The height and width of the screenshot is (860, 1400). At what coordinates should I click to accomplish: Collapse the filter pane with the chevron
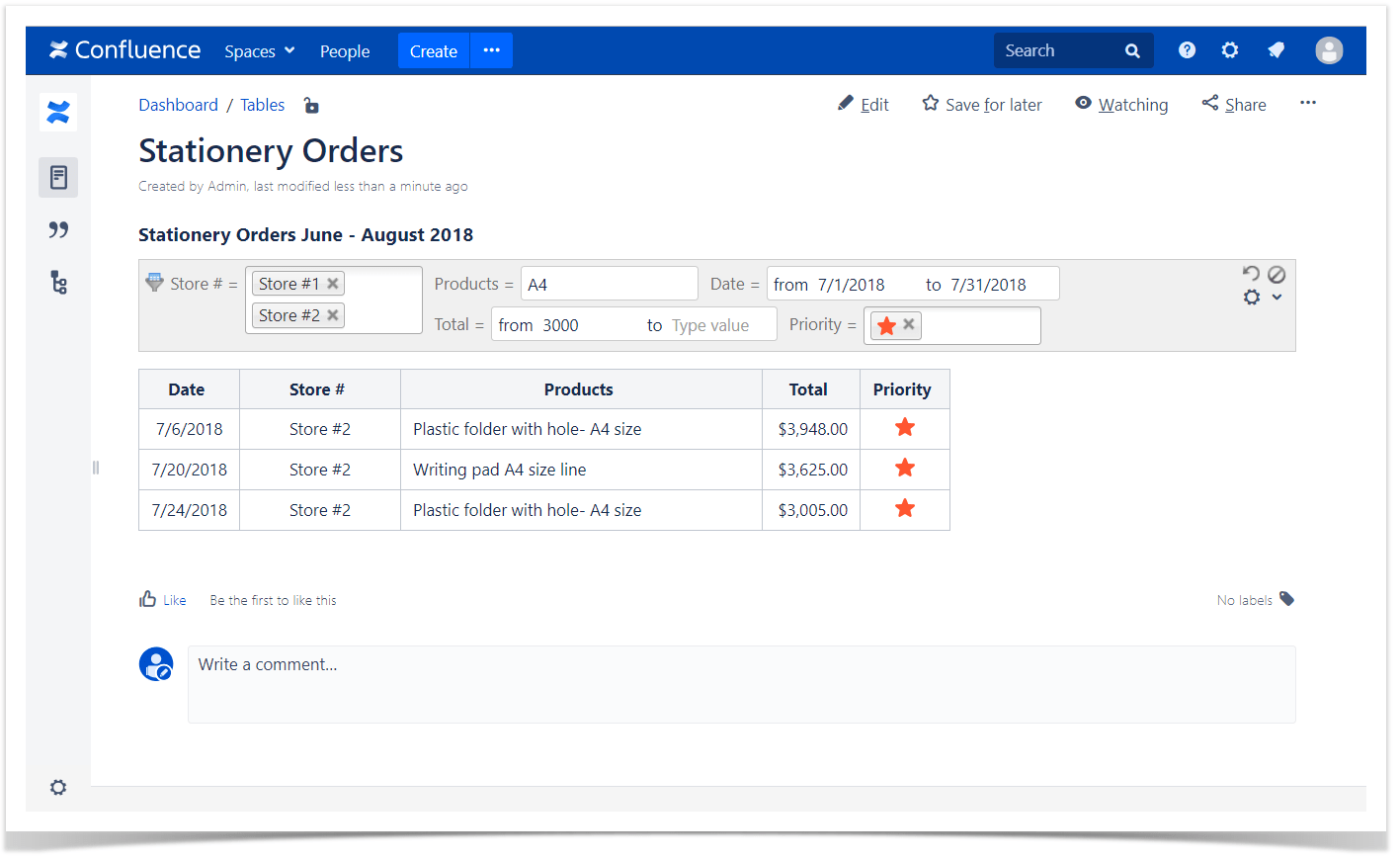(x=1277, y=298)
